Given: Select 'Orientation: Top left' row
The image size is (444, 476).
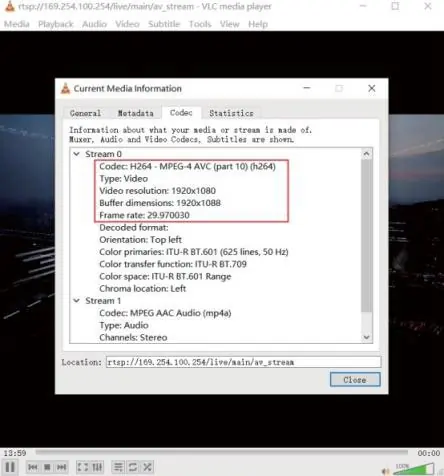Looking at the screenshot, I should pyautogui.click(x=140, y=239).
